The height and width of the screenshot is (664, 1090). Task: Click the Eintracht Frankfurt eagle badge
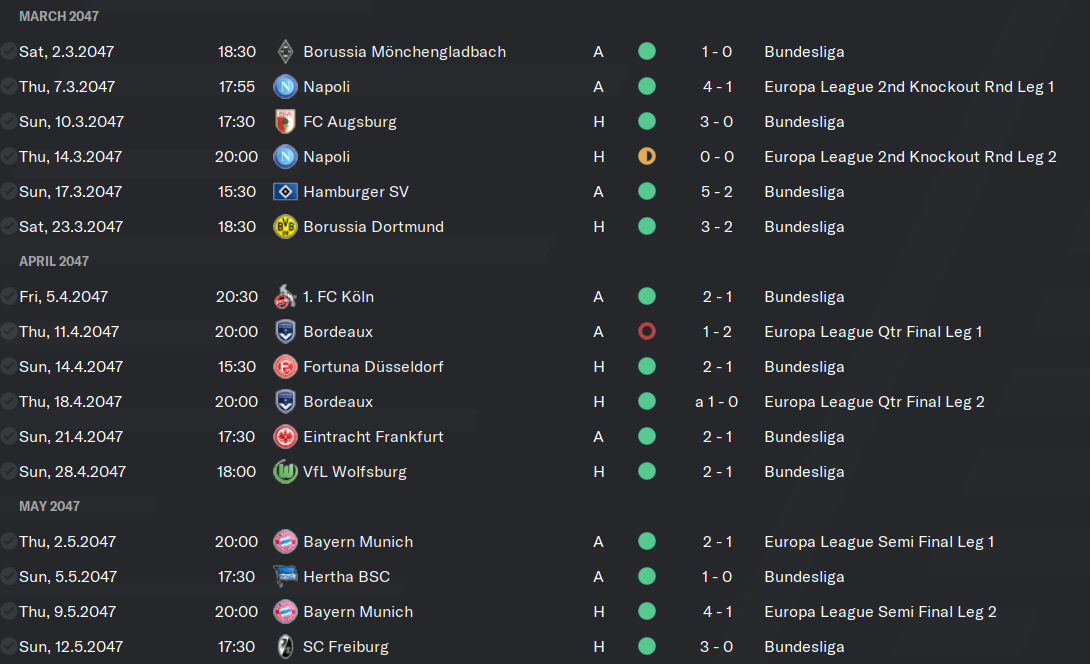[x=285, y=437]
